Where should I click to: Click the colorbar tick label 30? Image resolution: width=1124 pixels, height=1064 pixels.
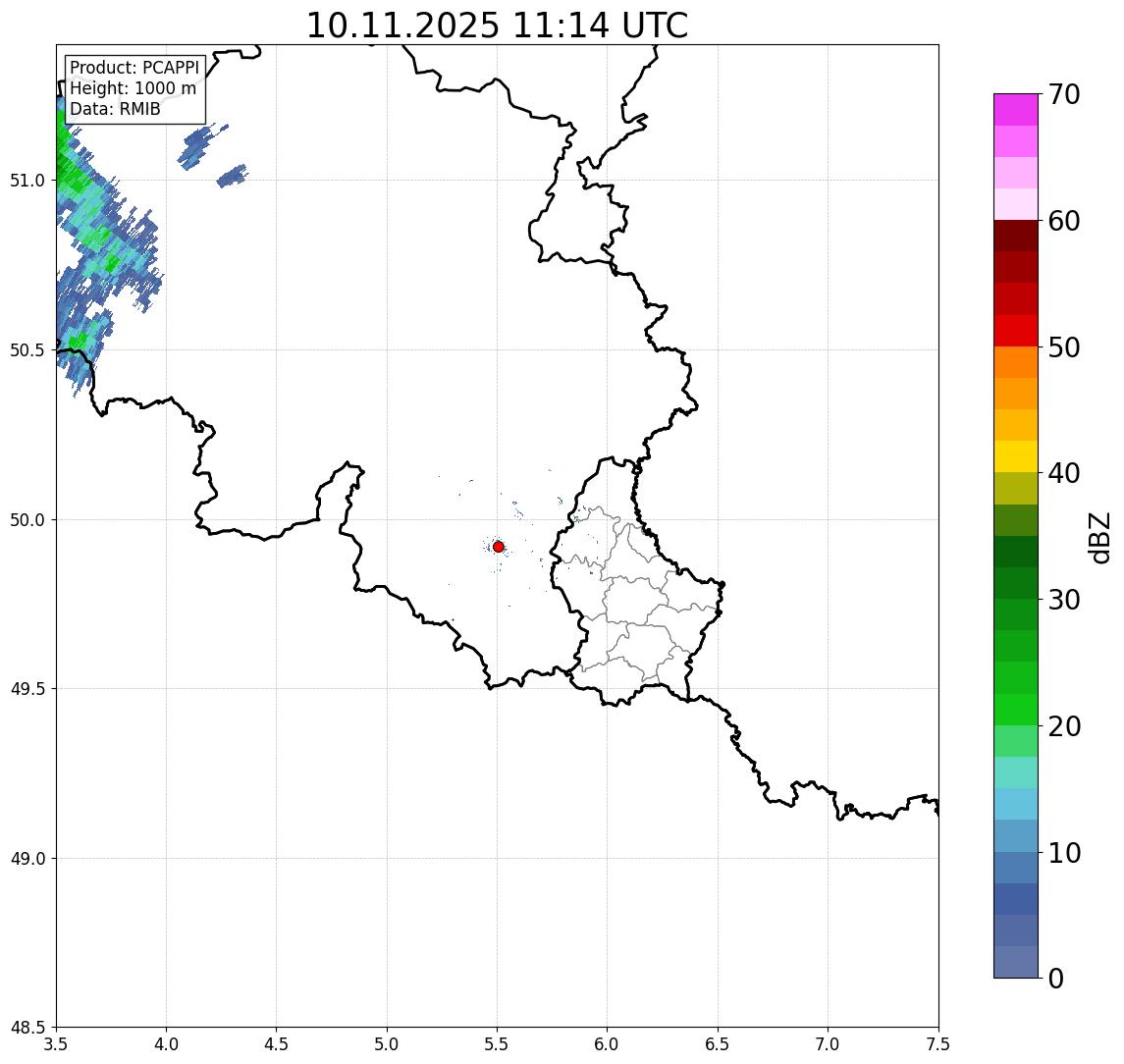(x=1064, y=600)
